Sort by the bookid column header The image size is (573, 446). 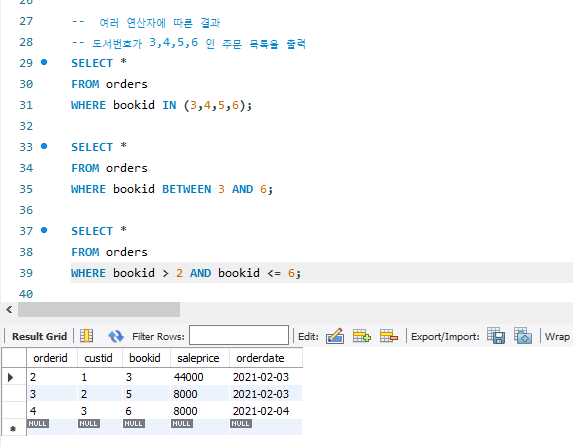(146, 358)
